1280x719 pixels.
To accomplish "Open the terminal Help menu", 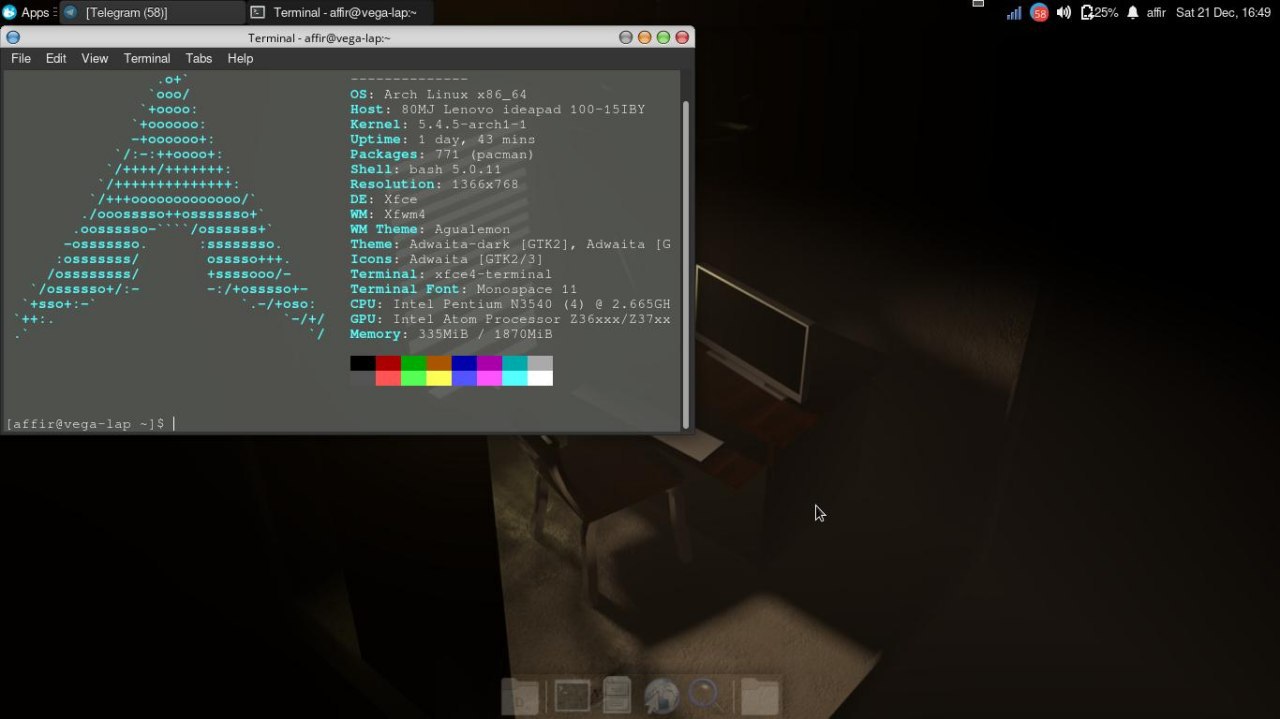I will (240, 58).
